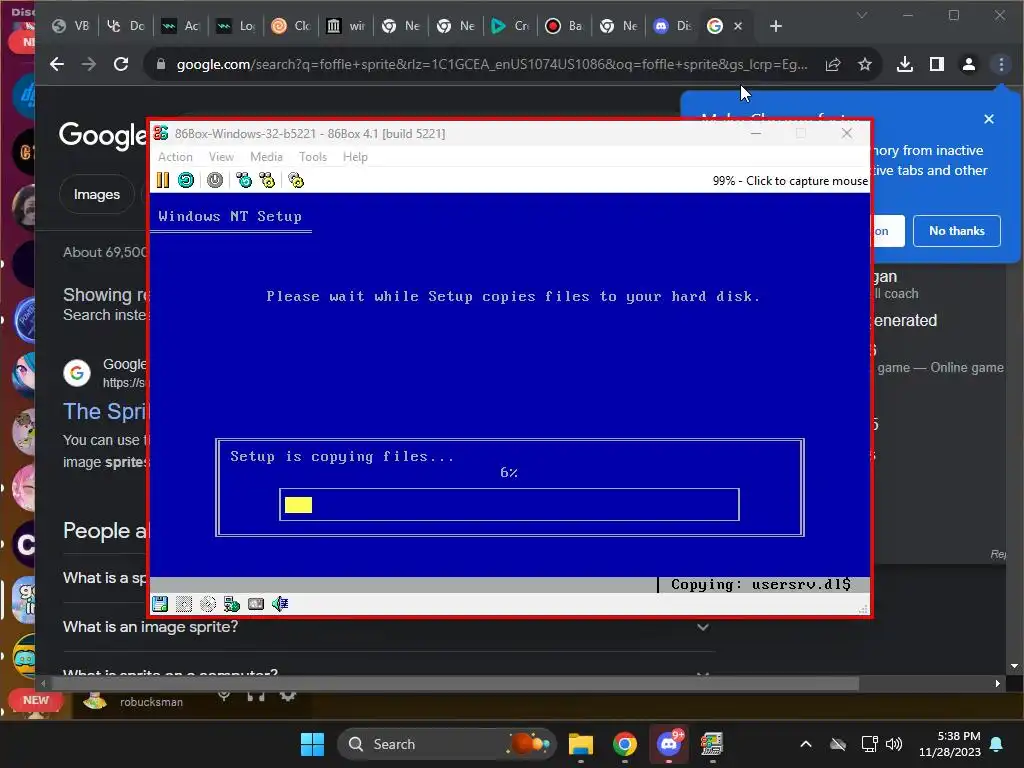Open 86Box settings via toolbar icon
Image resolution: width=1024 pixels, height=768 pixels.
(296, 180)
